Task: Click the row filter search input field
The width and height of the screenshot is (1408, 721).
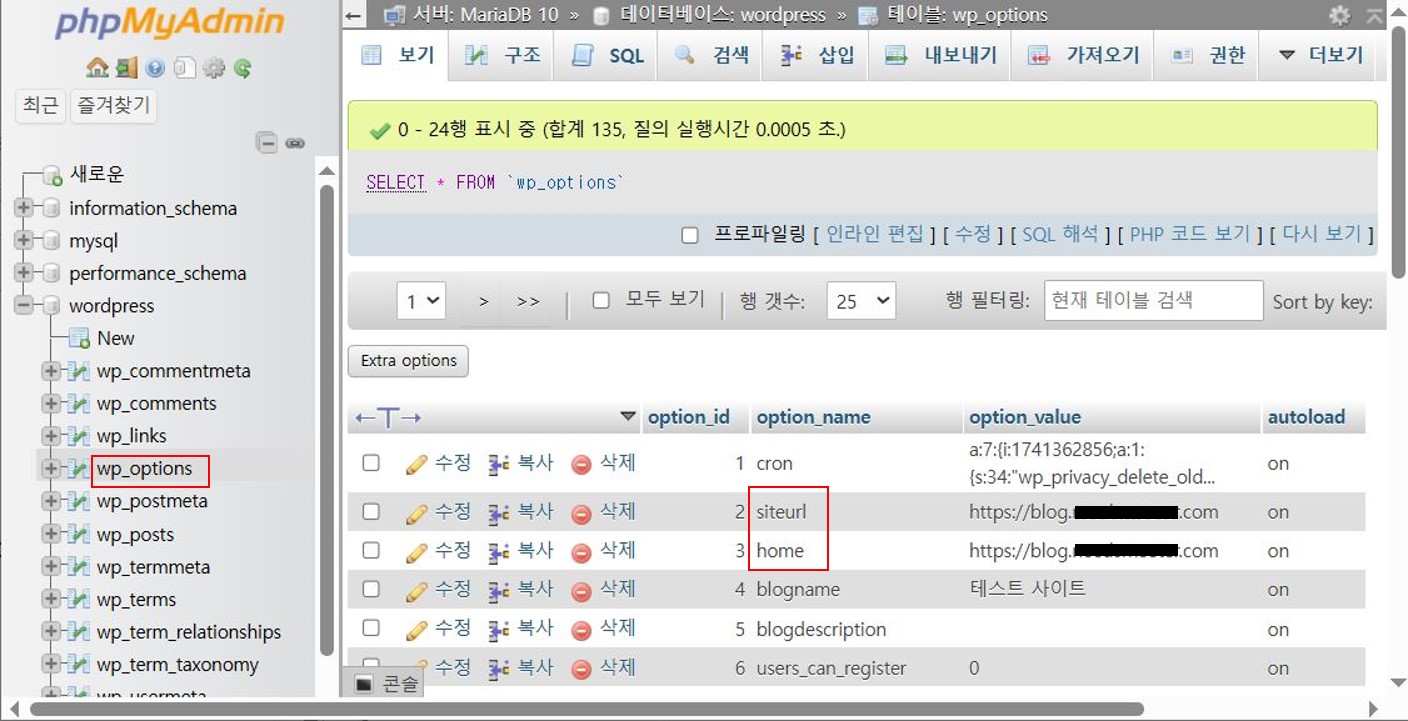Action: (1153, 300)
